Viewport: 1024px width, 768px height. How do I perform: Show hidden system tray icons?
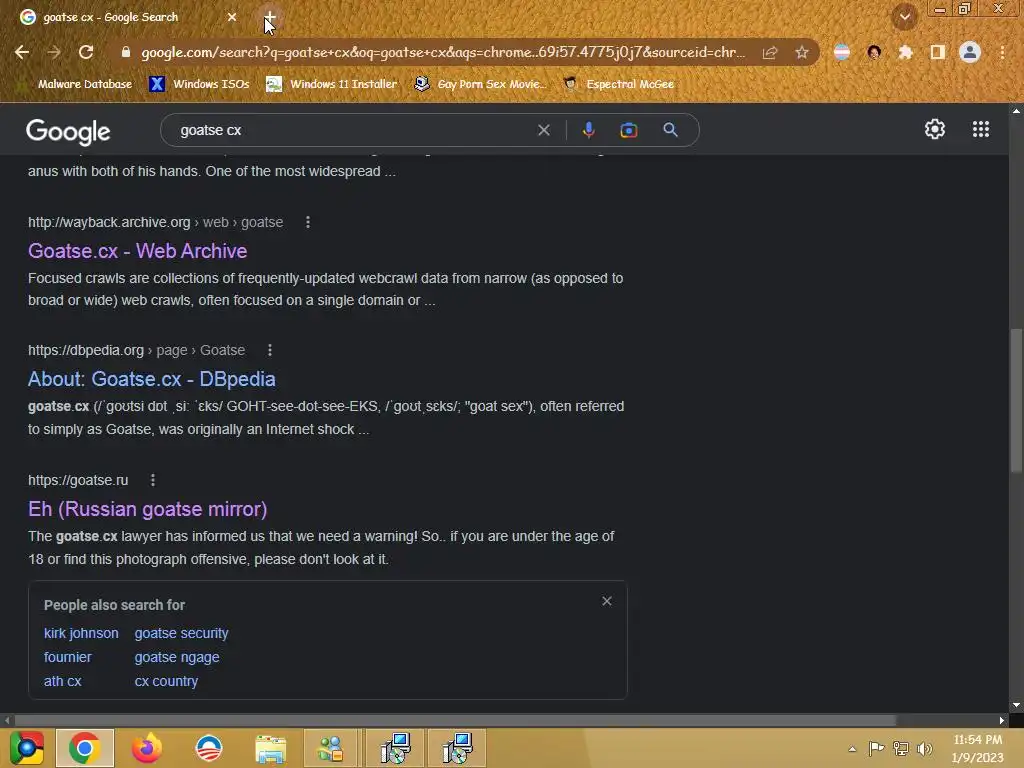[852, 749]
